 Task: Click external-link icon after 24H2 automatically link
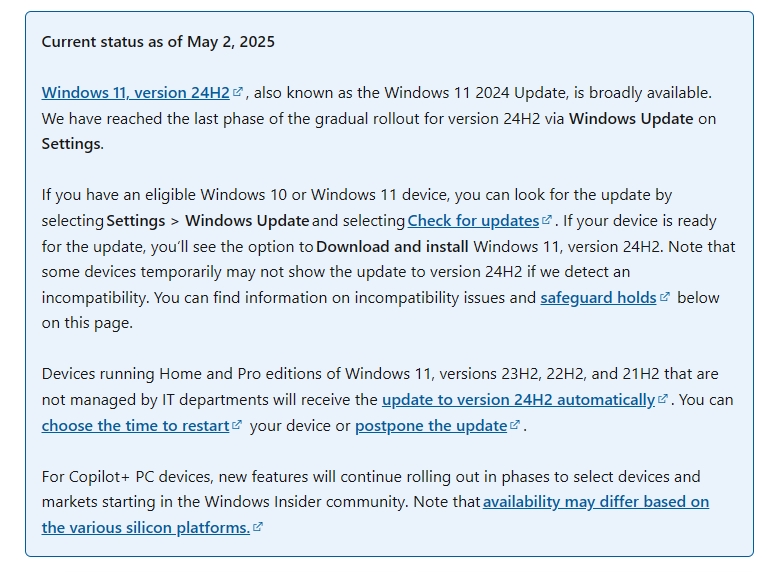pos(663,398)
